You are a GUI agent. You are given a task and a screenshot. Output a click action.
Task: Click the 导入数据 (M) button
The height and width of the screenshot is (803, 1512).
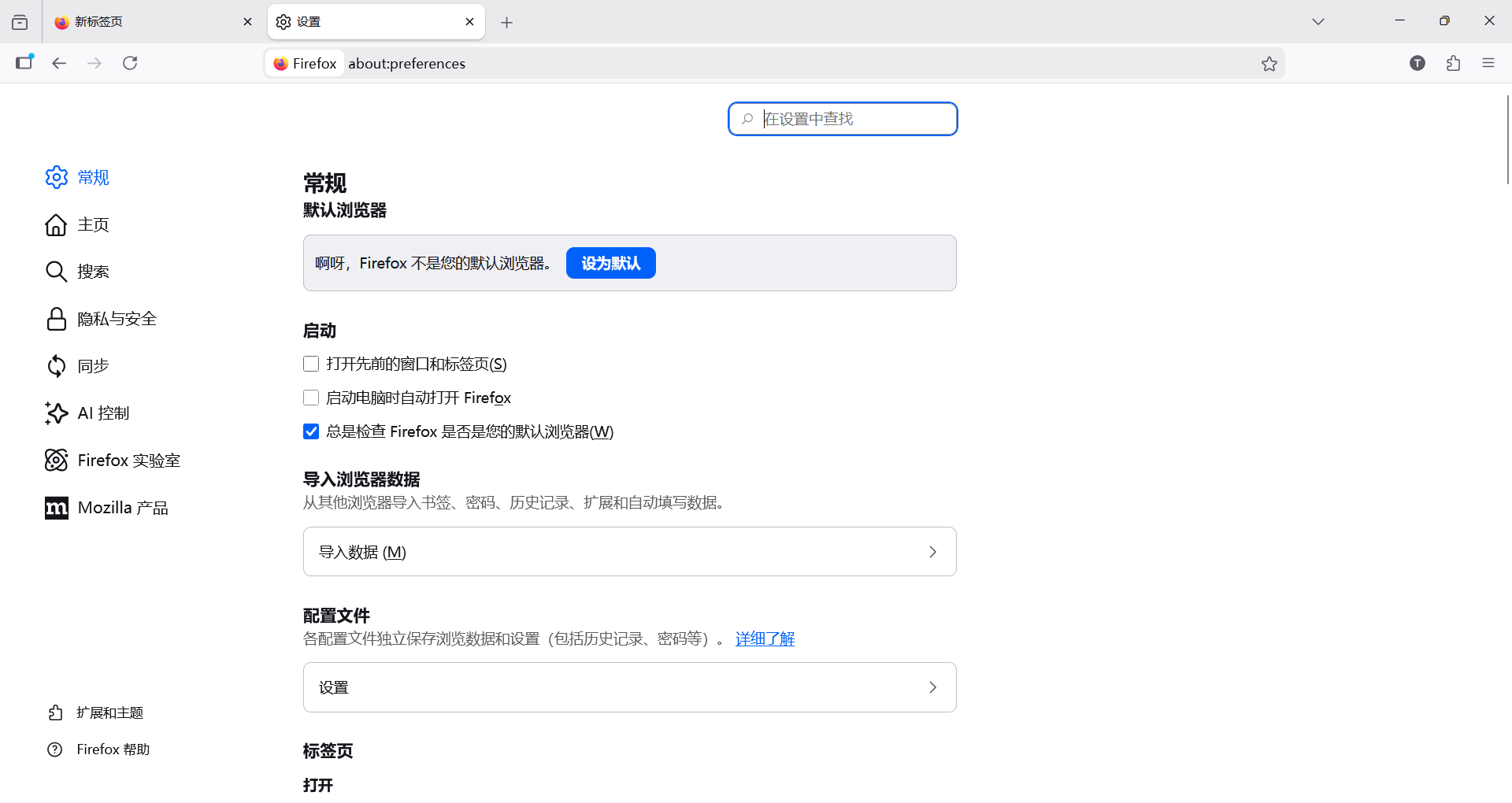coord(630,552)
